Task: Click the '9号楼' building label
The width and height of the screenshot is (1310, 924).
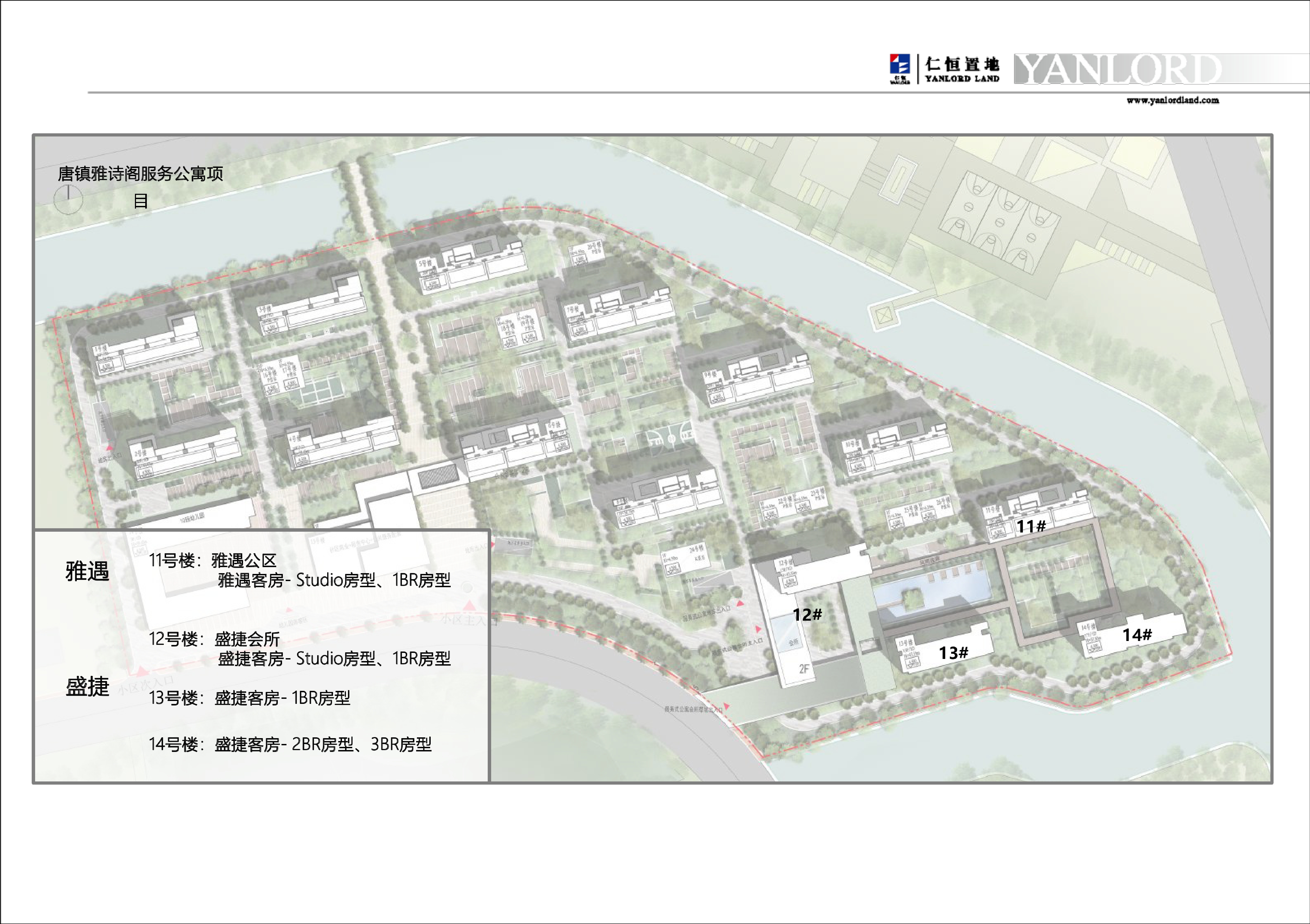Action: (x=710, y=375)
